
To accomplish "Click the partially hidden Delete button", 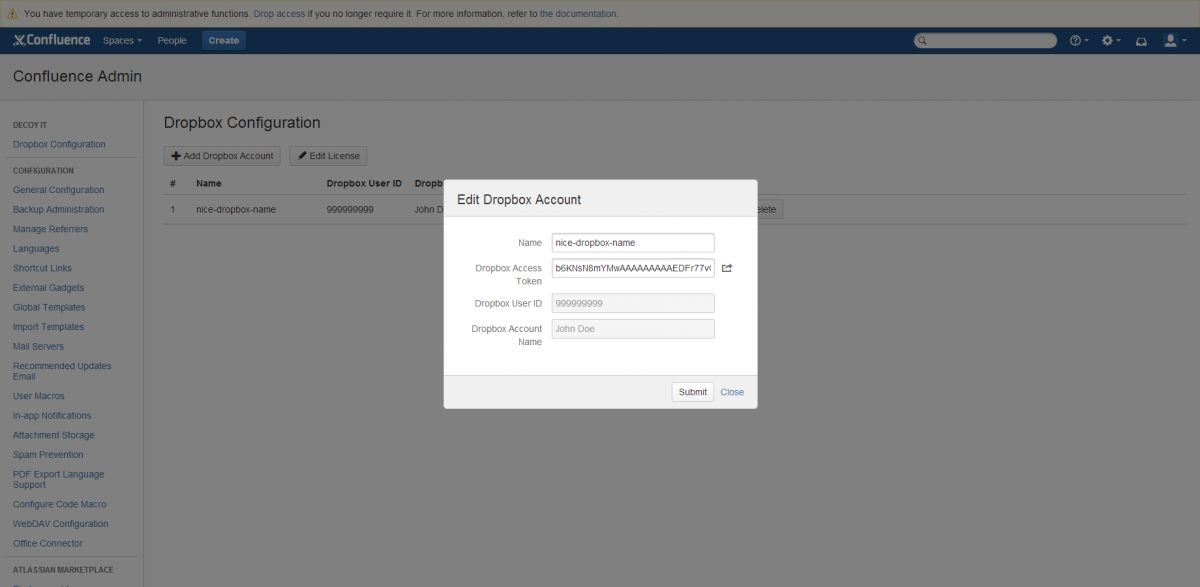I will [x=770, y=209].
